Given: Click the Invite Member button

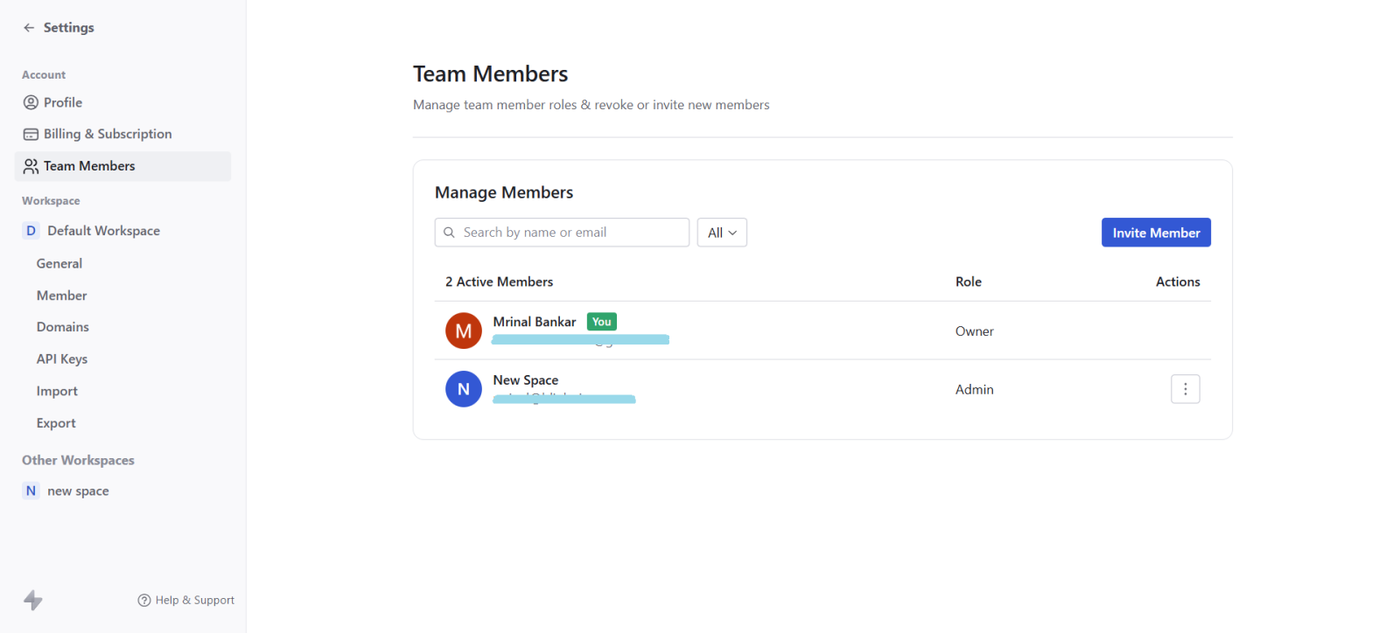Looking at the screenshot, I should coord(1156,233).
